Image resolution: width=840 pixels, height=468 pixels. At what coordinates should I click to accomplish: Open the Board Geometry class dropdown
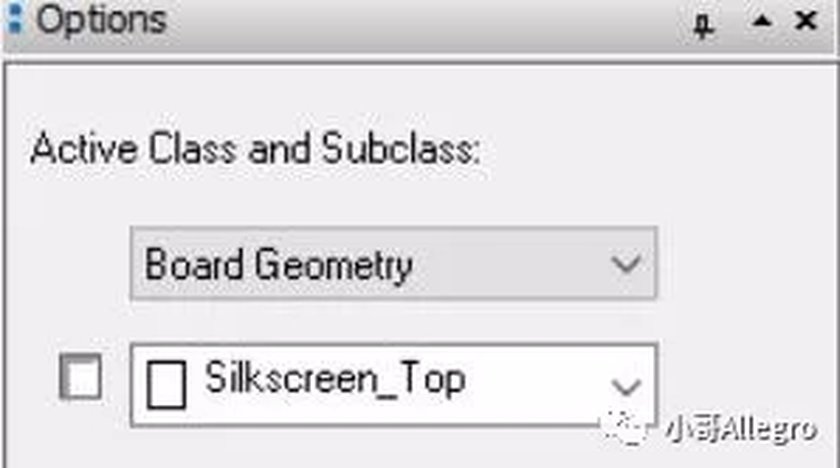pyautogui.click(x=393, y=263)
